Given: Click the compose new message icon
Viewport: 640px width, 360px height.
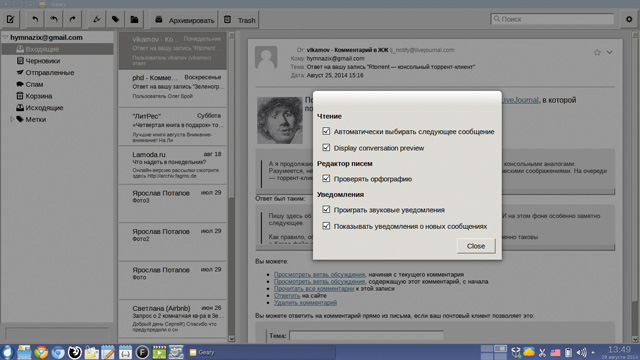Looking at the screenshot, I should coord(11,19).
